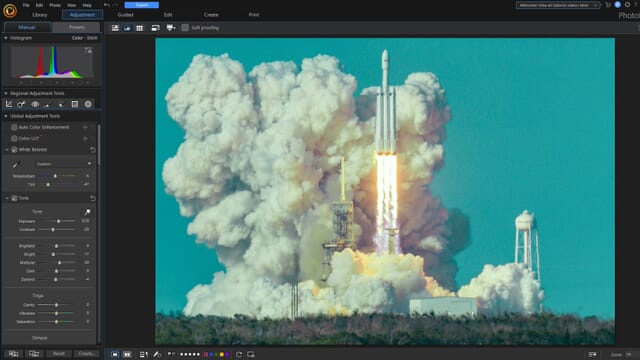
Task: Expand Auto Color Enhancement with plus icon
Action: 85,127
